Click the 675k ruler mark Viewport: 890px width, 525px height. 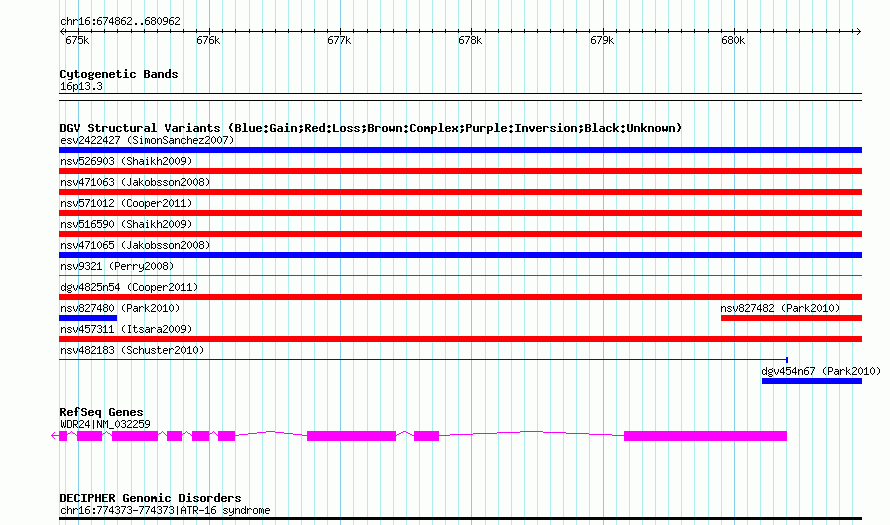[x=77, y=40]
